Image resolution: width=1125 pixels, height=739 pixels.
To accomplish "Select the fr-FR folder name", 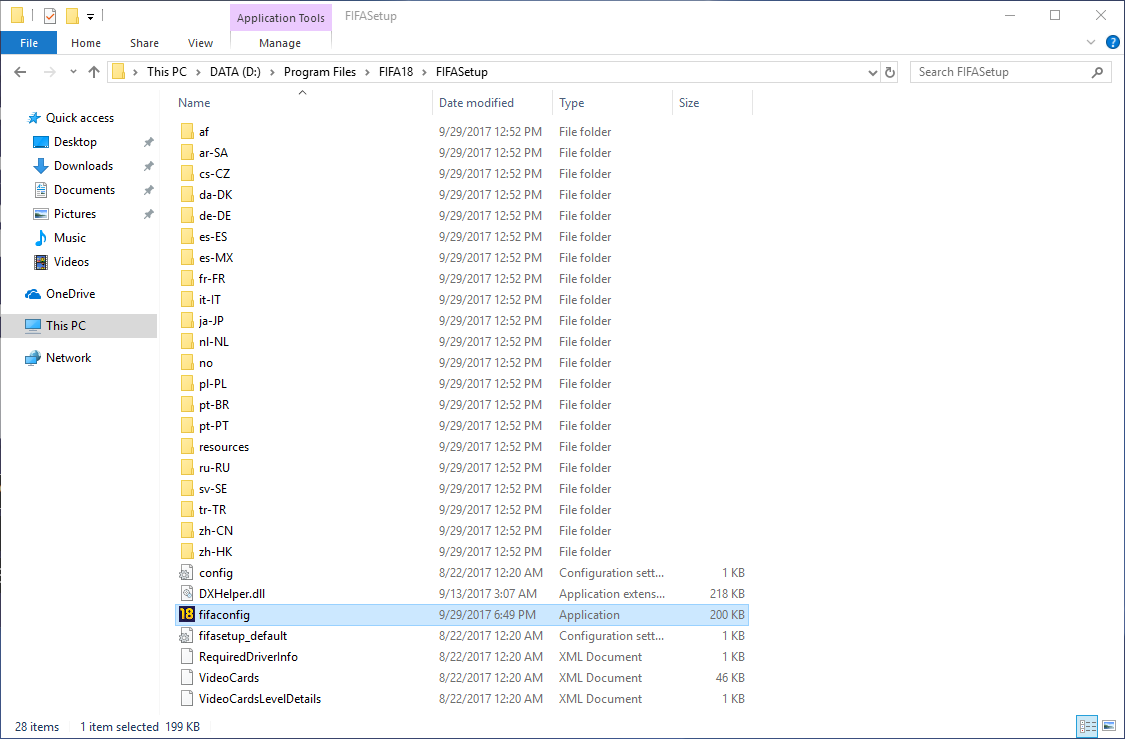I will [x=212, y=278].
